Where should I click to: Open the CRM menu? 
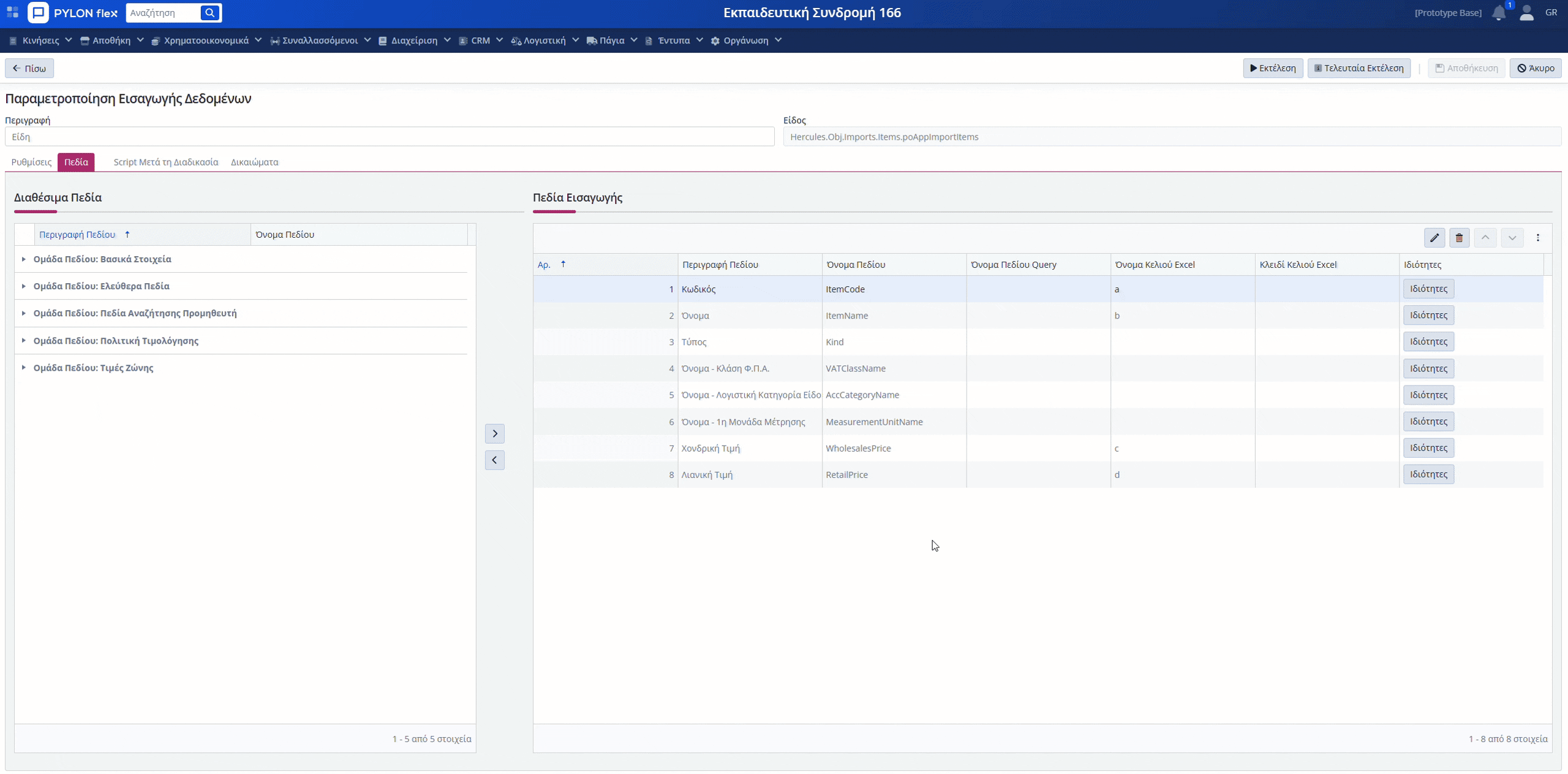tap(481, 40)
